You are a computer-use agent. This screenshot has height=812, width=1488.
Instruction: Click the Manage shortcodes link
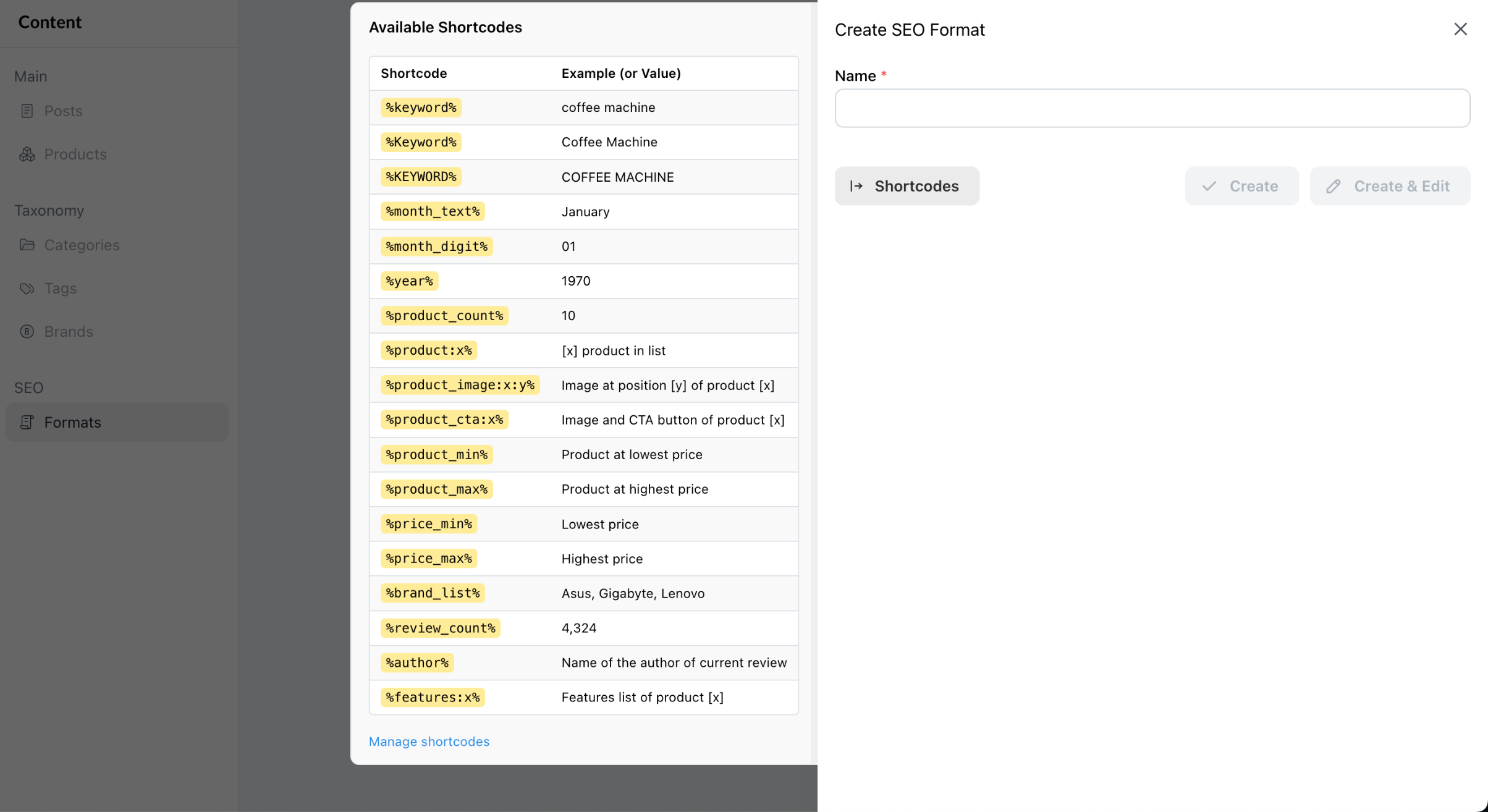point(429,741)
